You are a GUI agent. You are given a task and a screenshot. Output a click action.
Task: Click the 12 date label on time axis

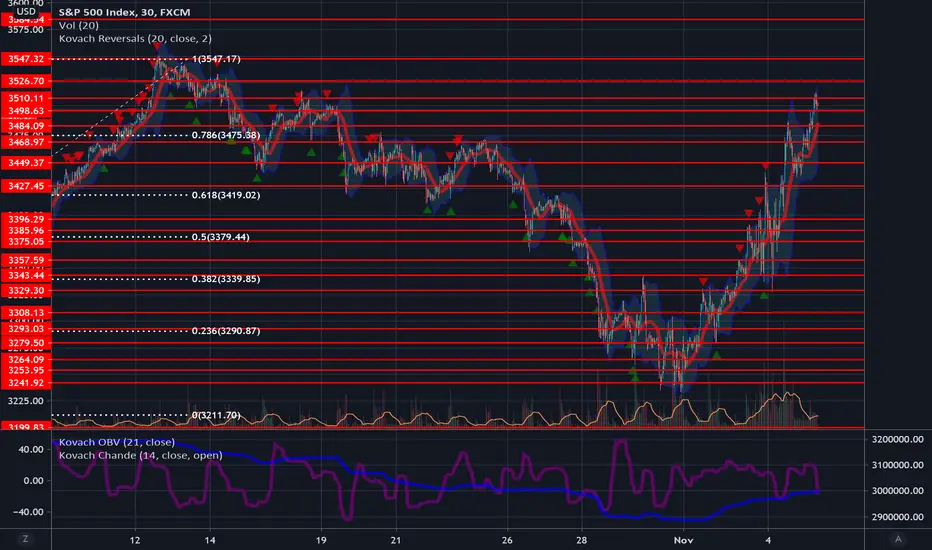coord(135,540)
